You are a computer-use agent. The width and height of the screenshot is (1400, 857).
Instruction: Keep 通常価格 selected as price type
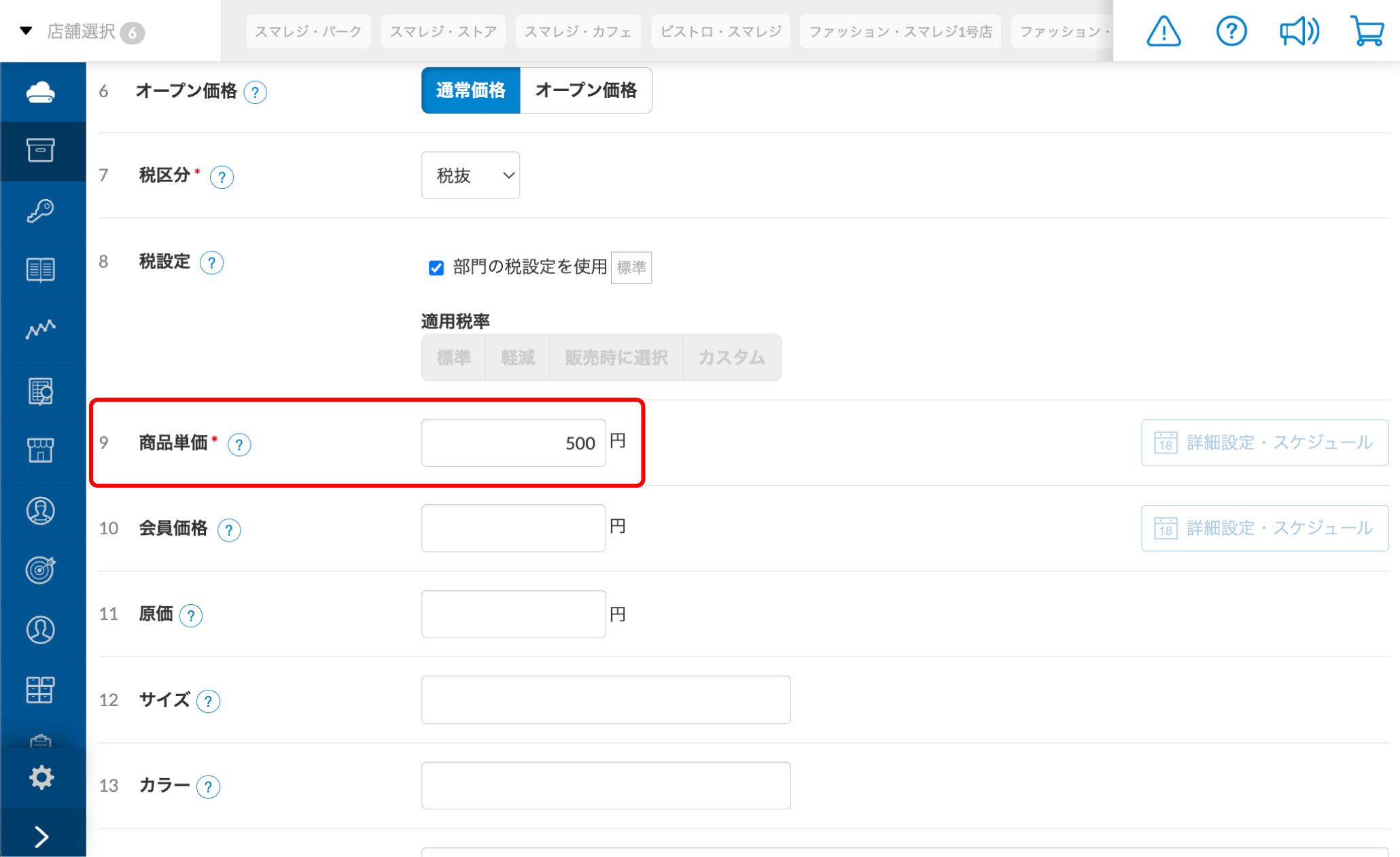point(470,90)
